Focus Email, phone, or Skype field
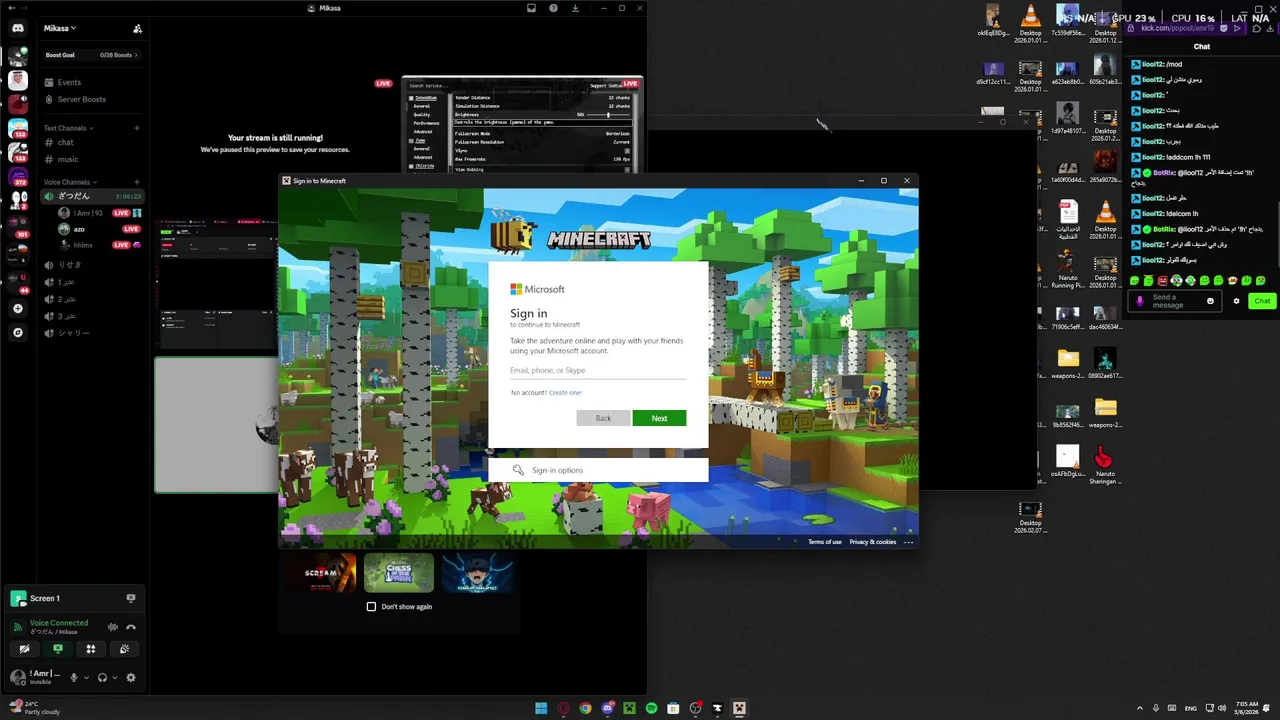Viewport: 1280px width, 720px height. [598, 371]
